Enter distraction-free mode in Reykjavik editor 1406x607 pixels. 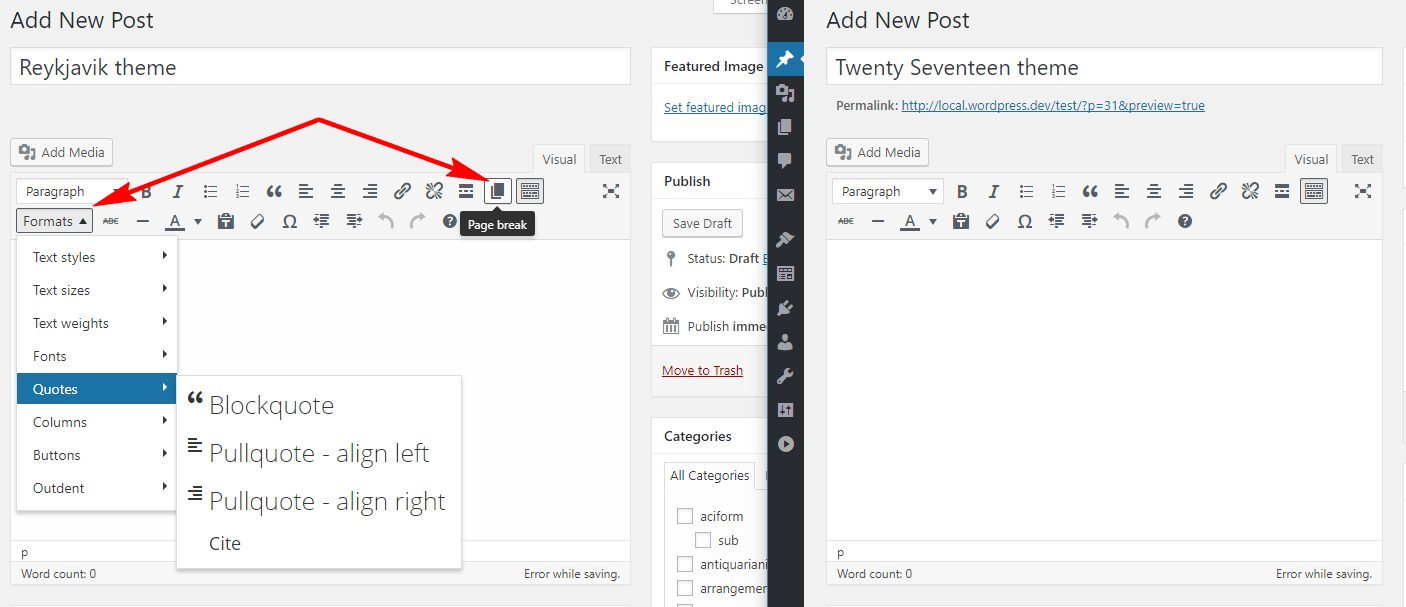pyautogui.click(x=611, y=191)
